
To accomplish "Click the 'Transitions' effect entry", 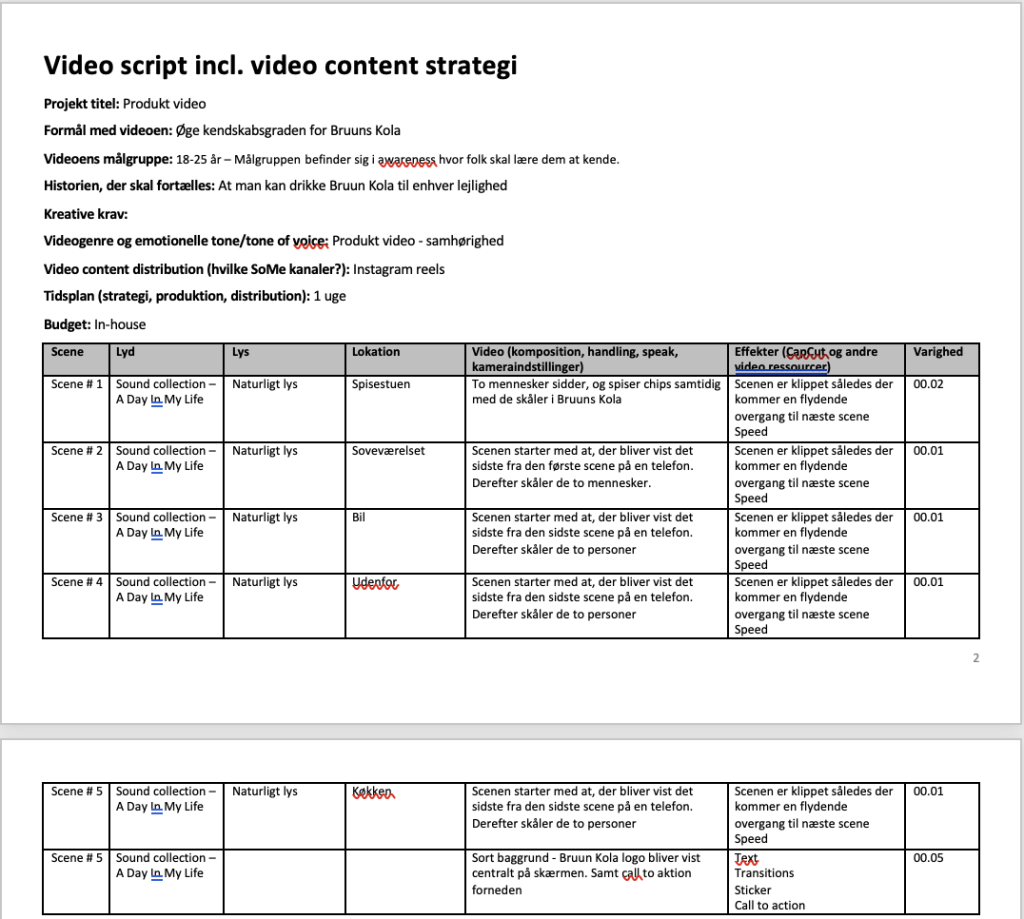I will point(764,873).
